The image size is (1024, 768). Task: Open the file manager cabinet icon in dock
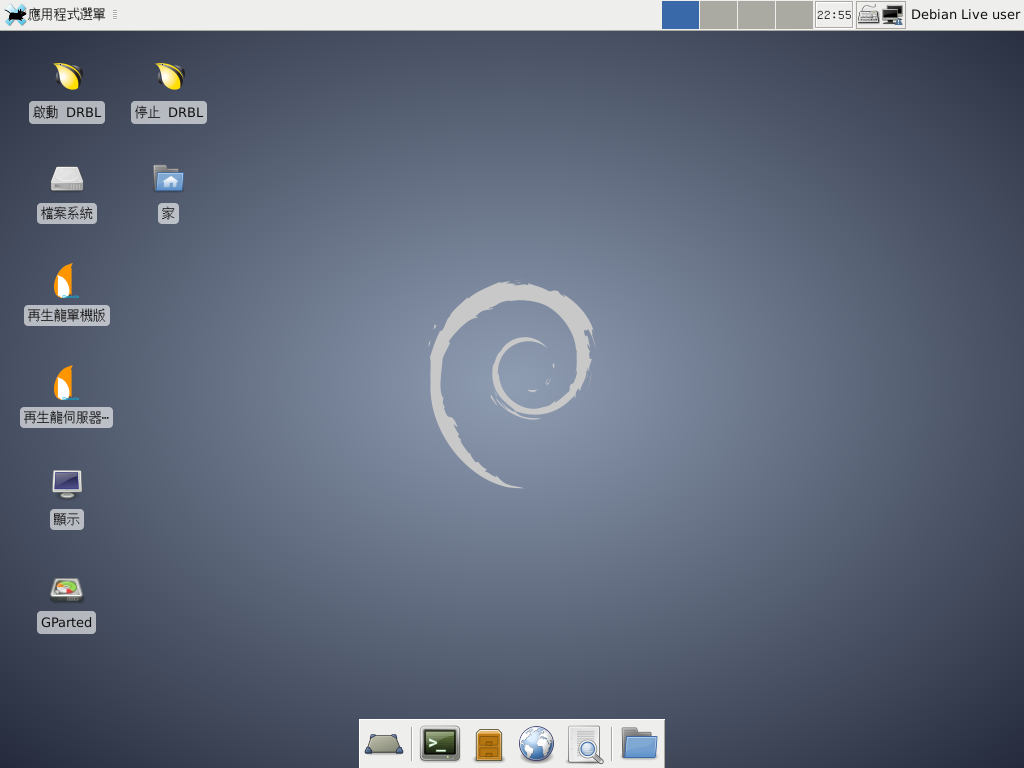[x=488, y=744]
